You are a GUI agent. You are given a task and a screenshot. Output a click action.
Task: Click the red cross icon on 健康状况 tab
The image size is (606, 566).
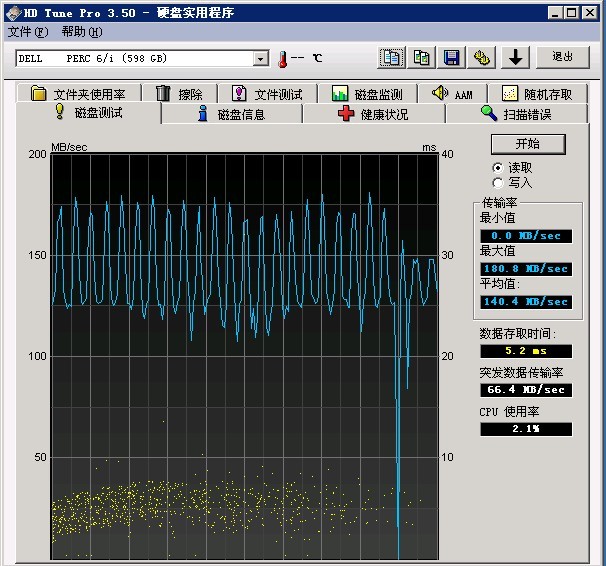point(346,114)
